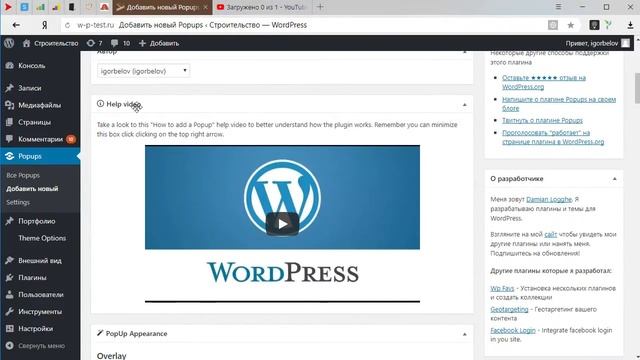Click the Внешний вид brush icon
The image size is (640, 360).
(9, 260)
